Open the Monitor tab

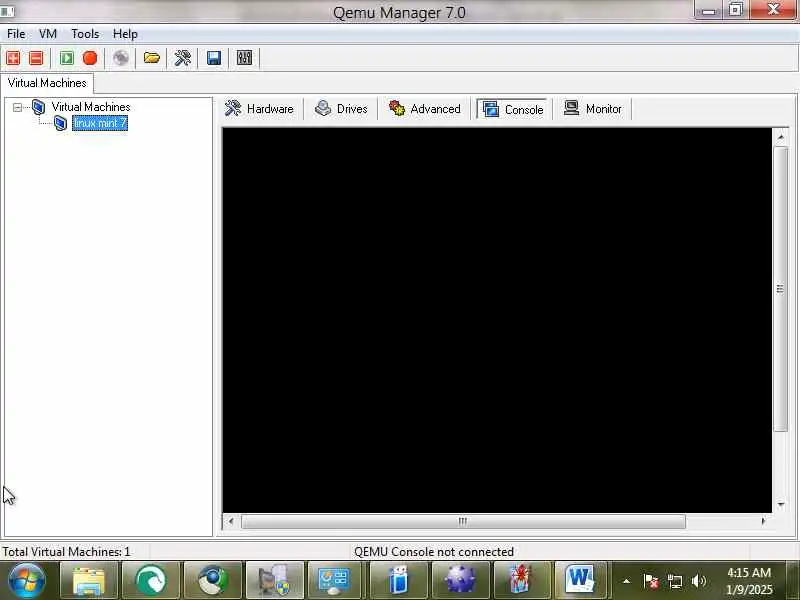click(x=593, y=109)
